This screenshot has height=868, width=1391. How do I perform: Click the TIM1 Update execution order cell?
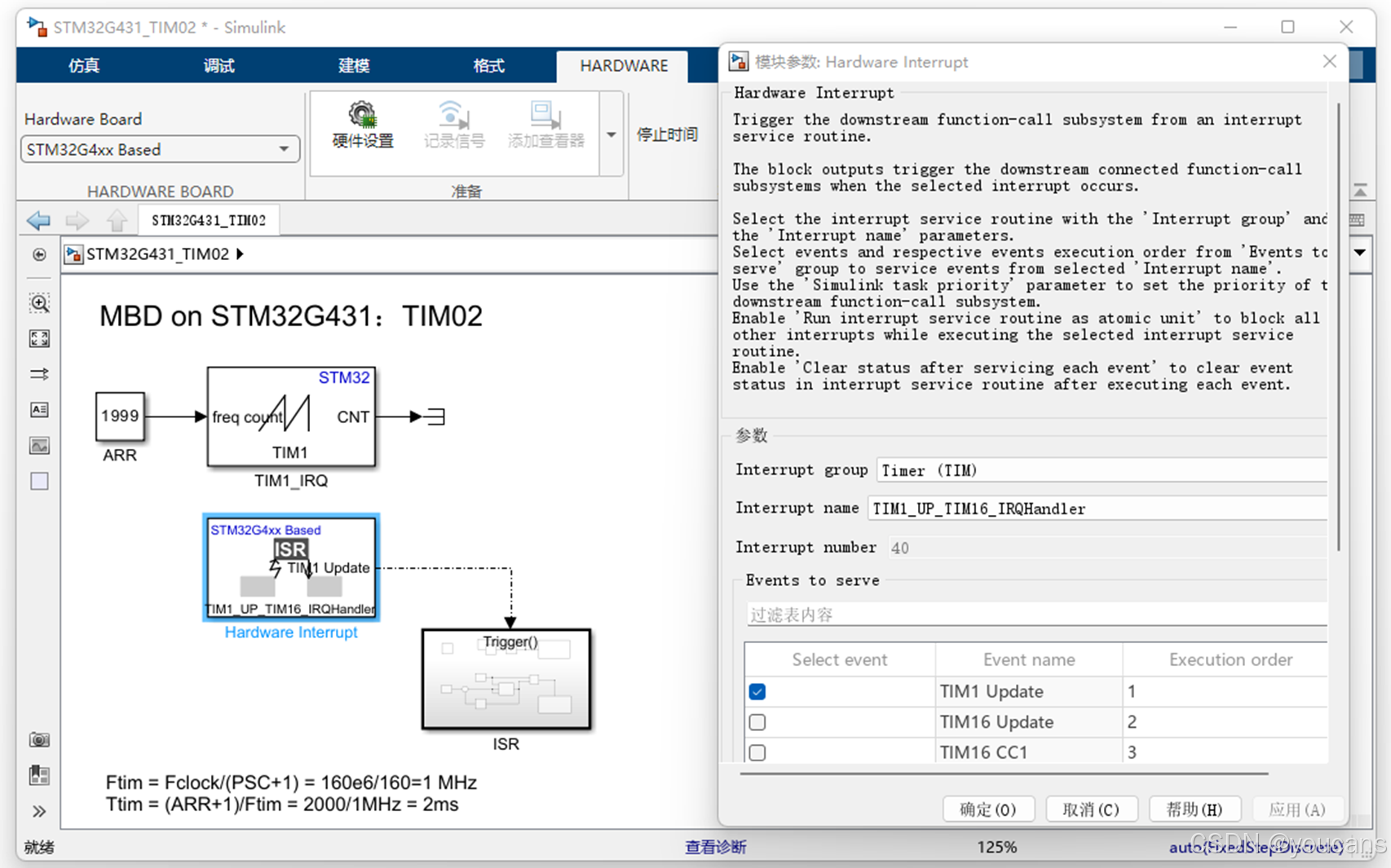pos(1225,692)
